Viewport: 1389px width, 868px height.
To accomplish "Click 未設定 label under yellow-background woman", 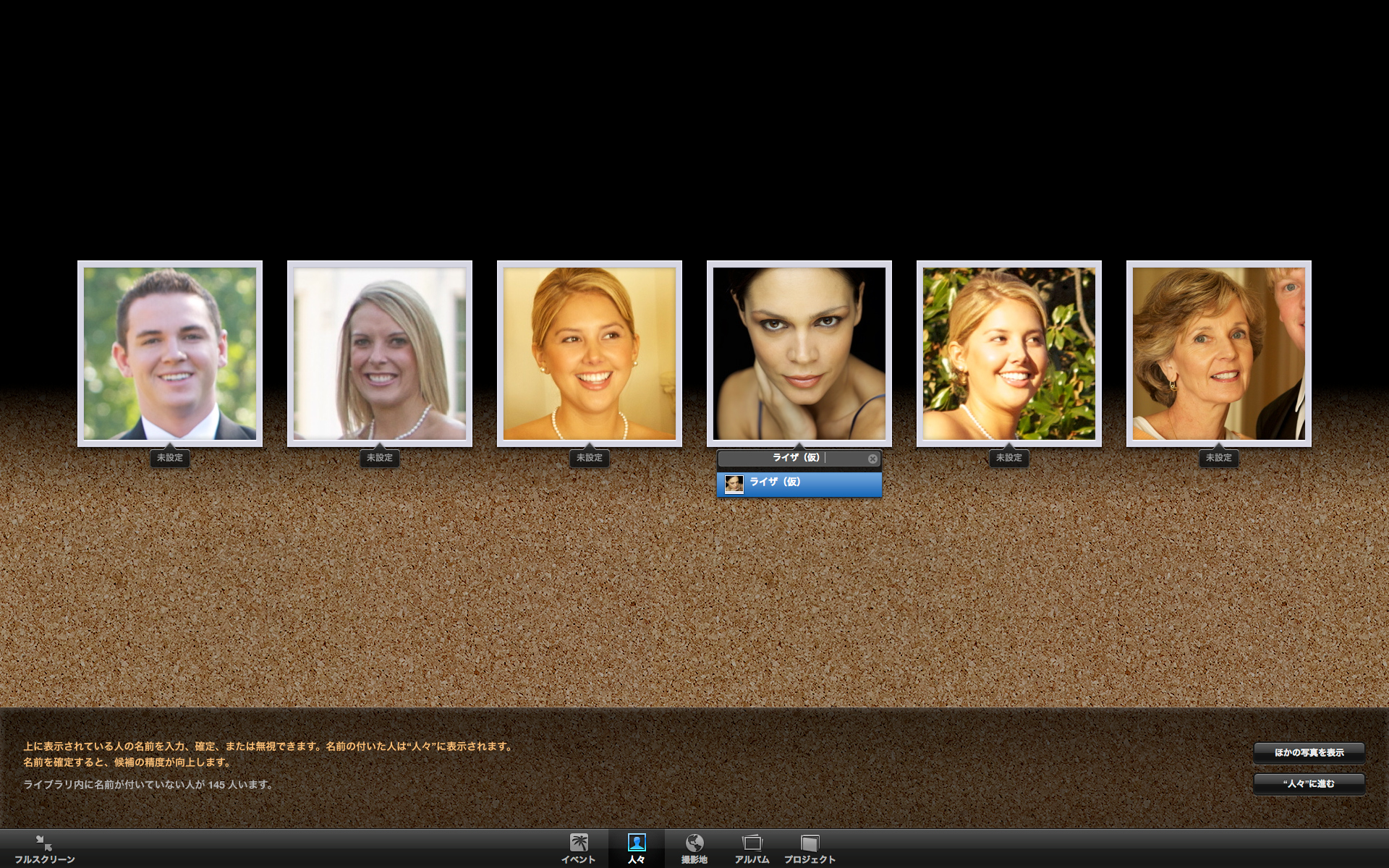I will click(590, 458).
